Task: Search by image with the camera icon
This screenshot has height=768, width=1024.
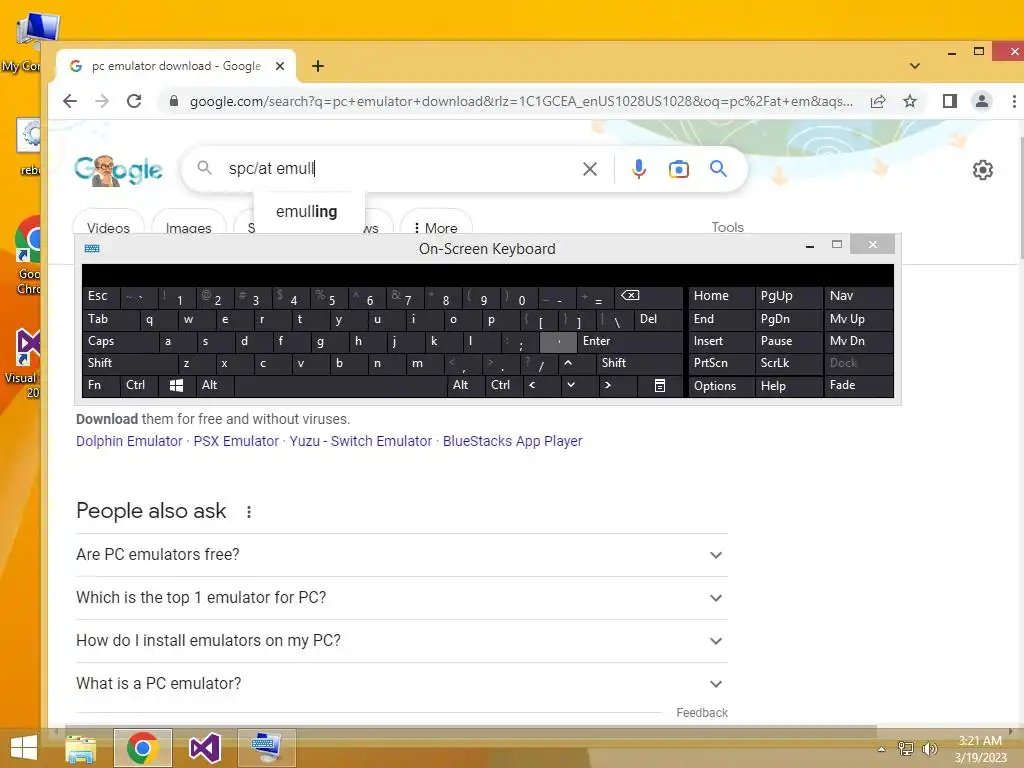Action: 679,169
